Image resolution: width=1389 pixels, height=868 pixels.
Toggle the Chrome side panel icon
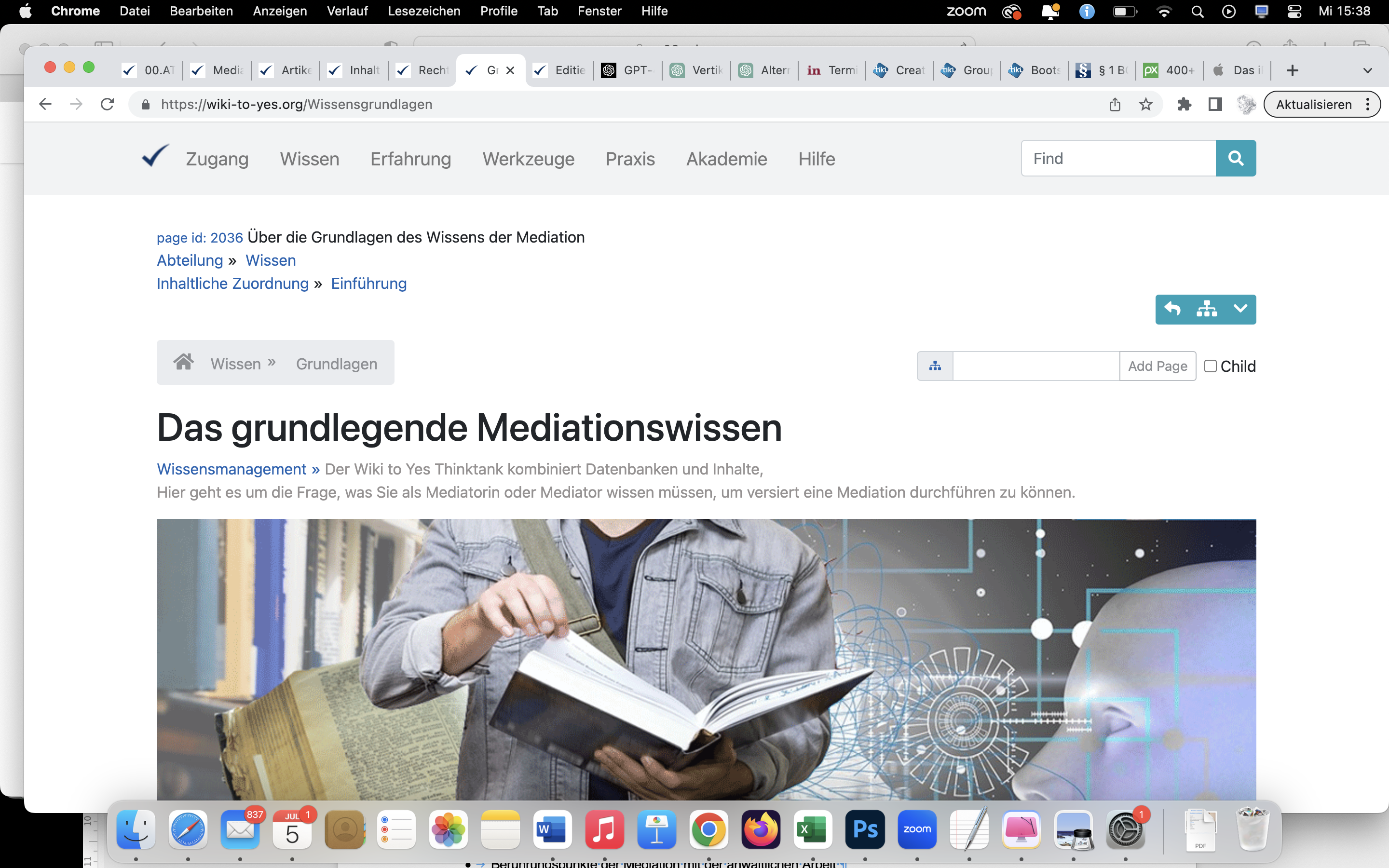tap(1215, 105)
